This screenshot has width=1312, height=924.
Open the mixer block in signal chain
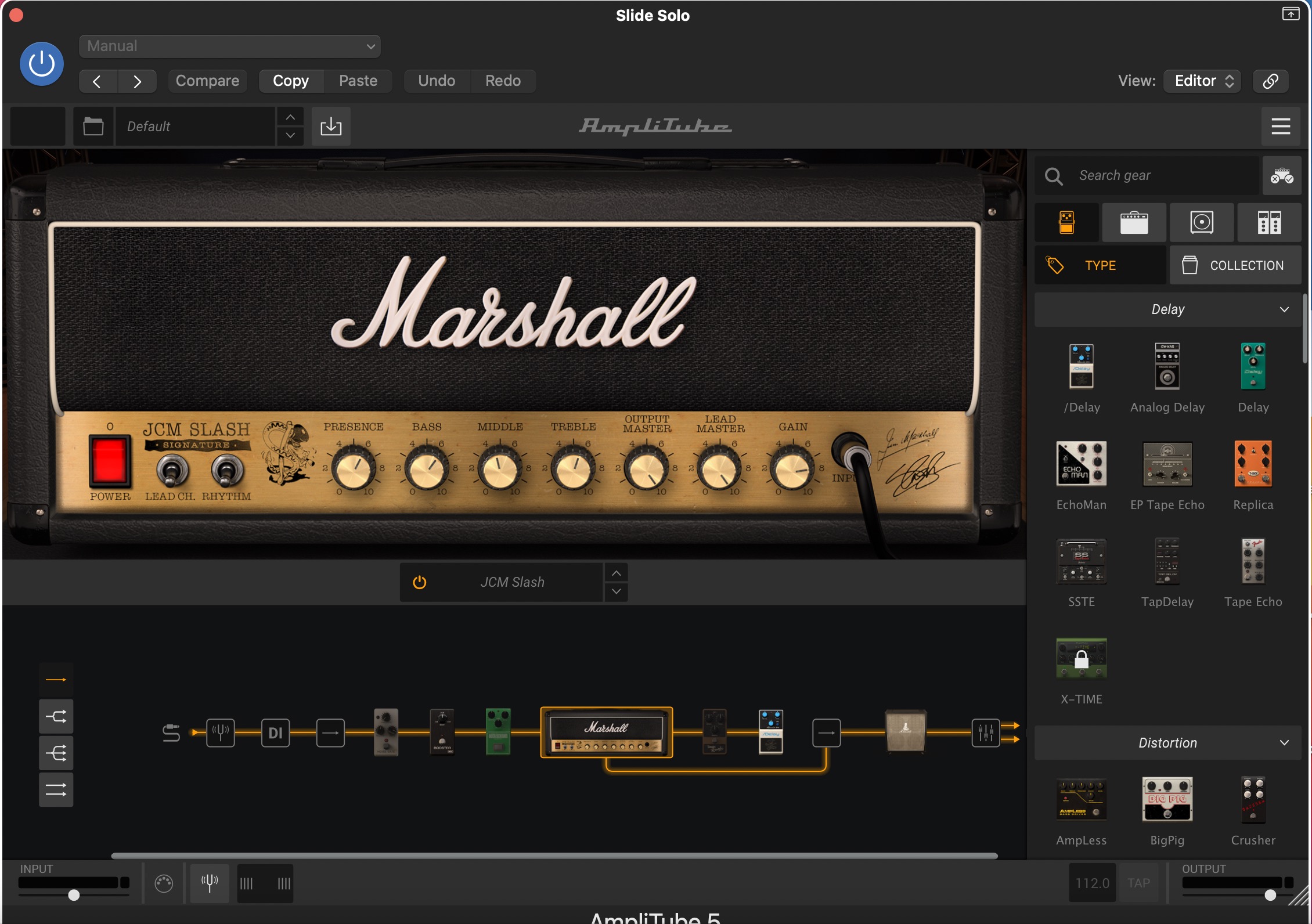point(986,732)
